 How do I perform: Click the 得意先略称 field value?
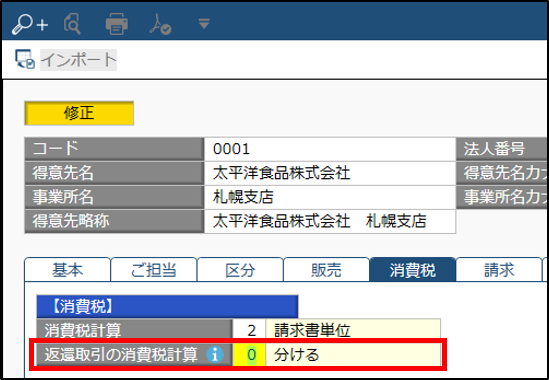pos(330,221)
